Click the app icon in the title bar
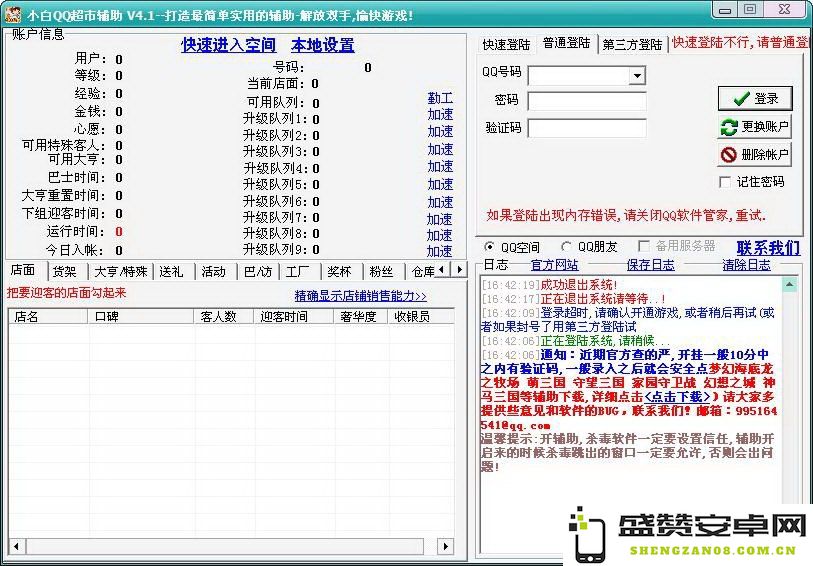This screenshot has height=566, width=813. pyautogui.click(x=12, y=14)
